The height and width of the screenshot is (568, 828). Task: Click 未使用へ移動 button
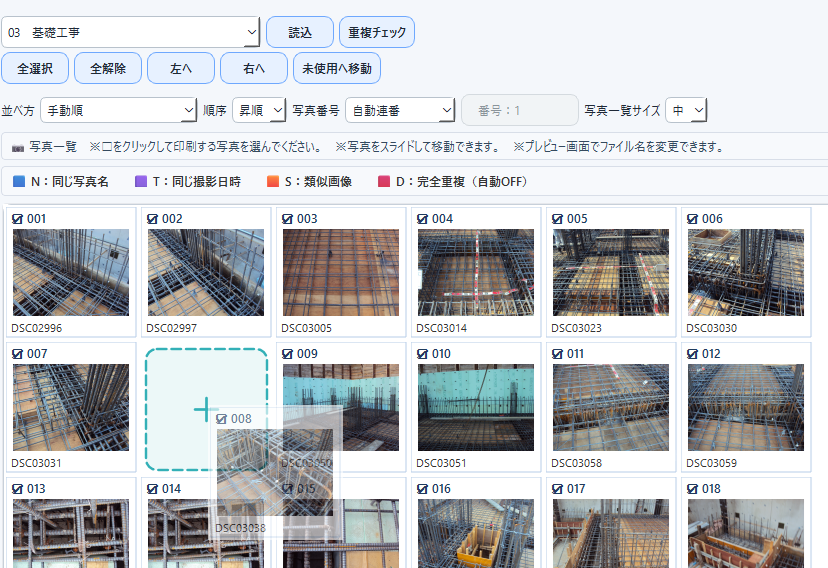(337, 68)
